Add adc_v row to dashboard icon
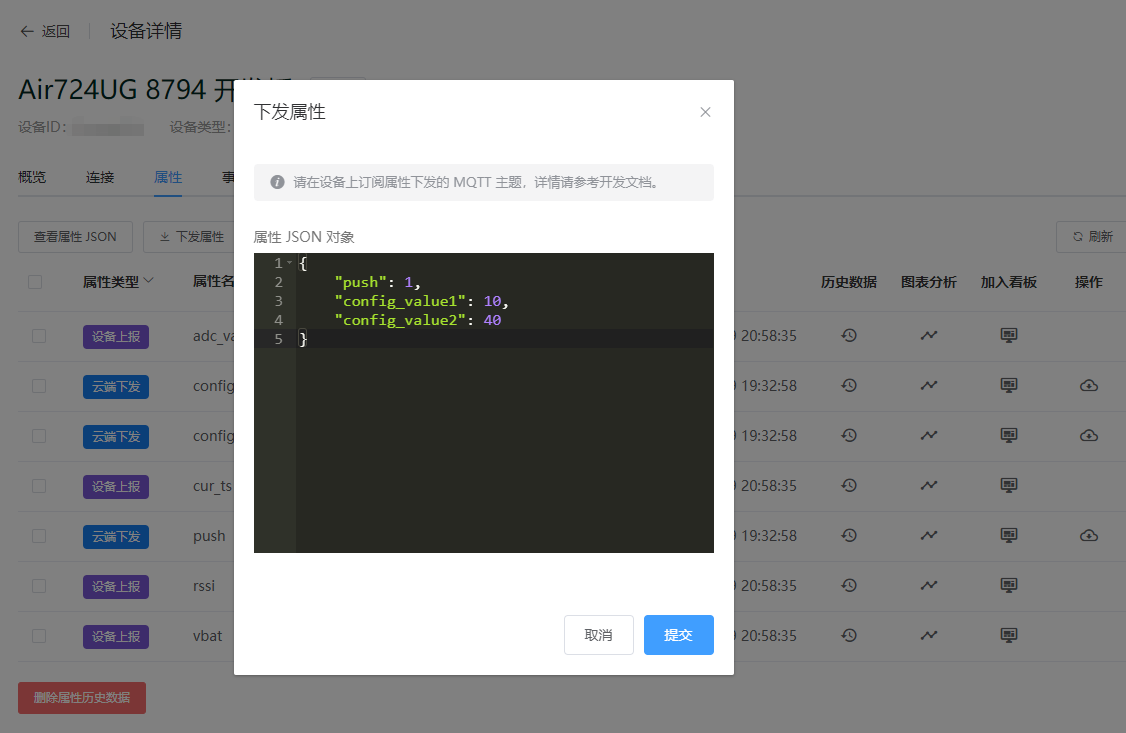 [1009, 335]
